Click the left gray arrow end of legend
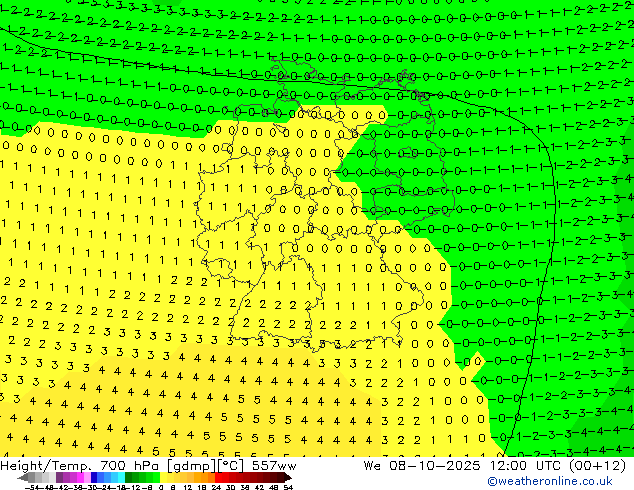634x490 pixels. point(23,477)
